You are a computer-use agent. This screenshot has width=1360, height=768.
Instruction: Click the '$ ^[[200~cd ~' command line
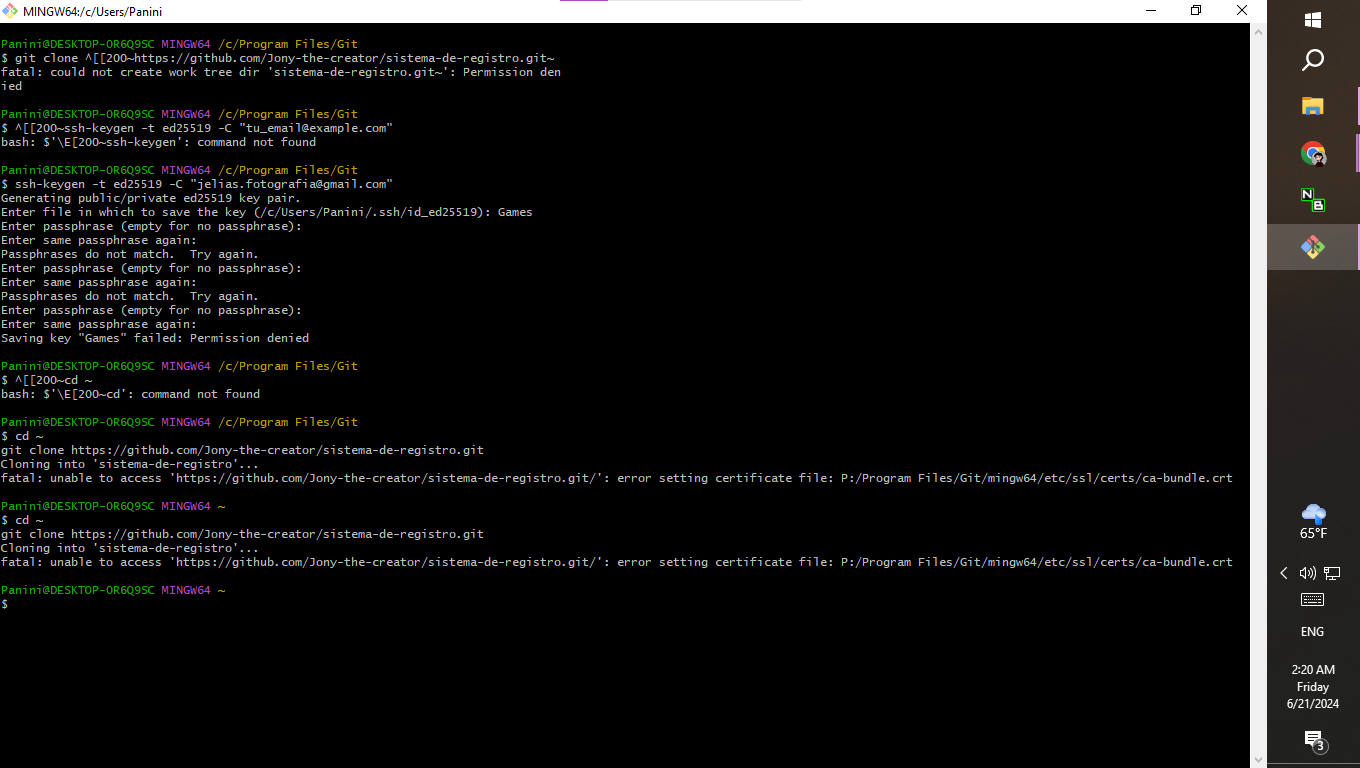click(47, 380)
